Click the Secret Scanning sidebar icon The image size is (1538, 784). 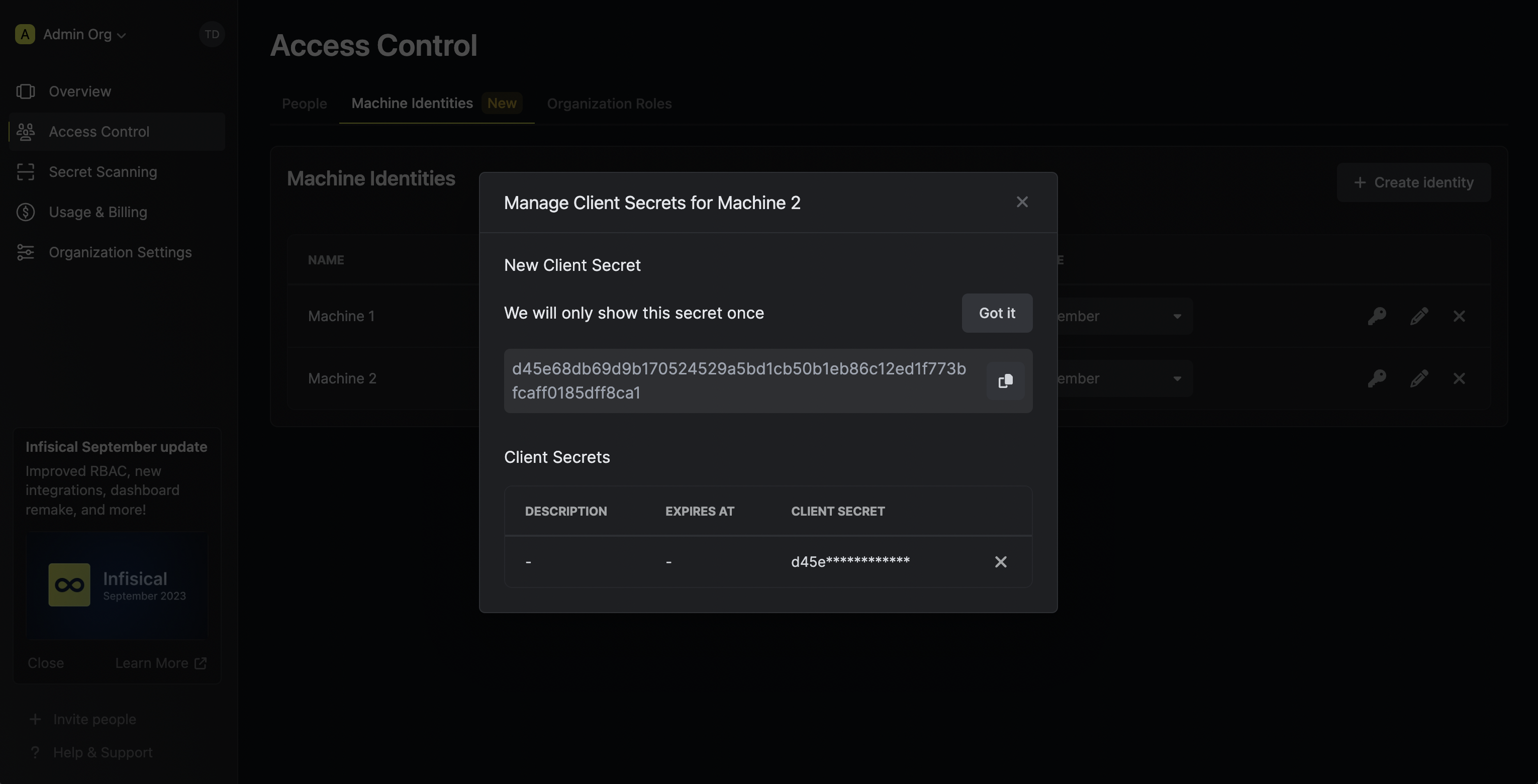click(x=25, y=172)
